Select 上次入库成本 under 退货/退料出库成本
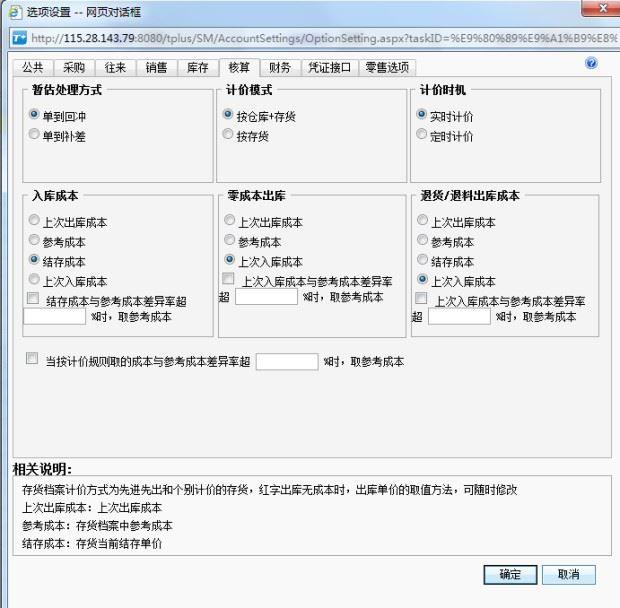Image resolution: width=620 pixels, height=608 pixels. click(x=422, y=279)
